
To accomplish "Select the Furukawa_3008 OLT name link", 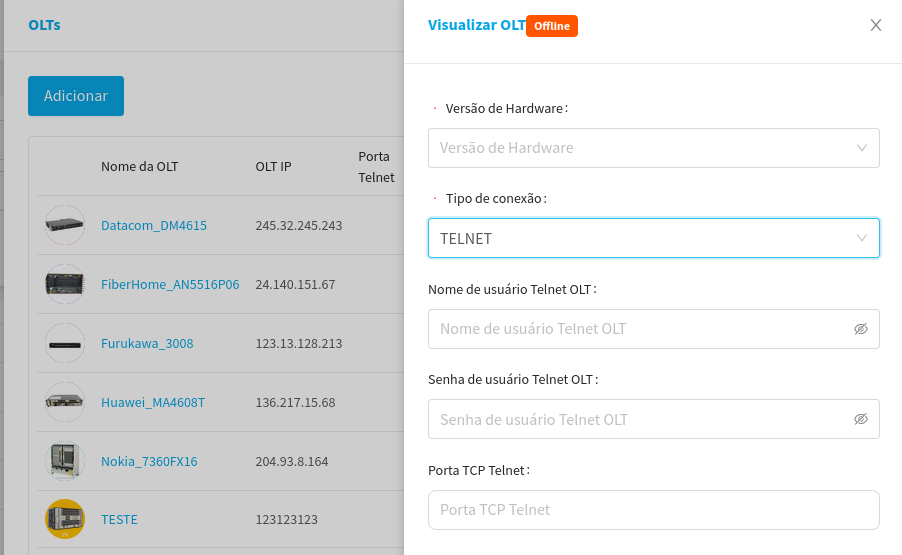I will coord(147,343).
